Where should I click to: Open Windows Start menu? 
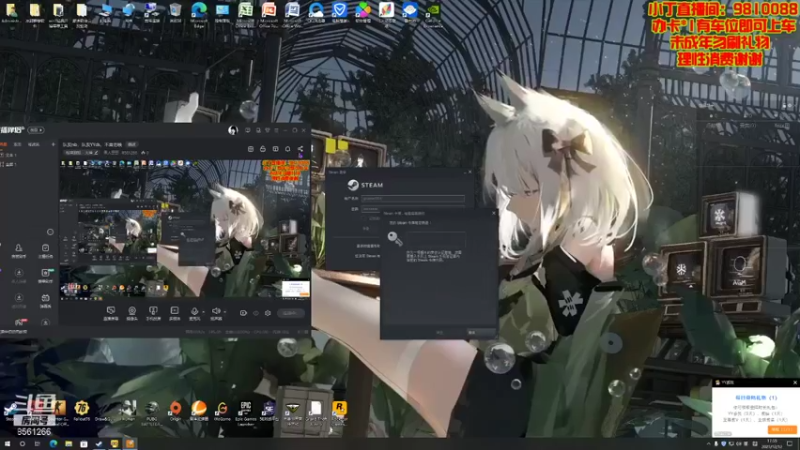click(7, 444)
